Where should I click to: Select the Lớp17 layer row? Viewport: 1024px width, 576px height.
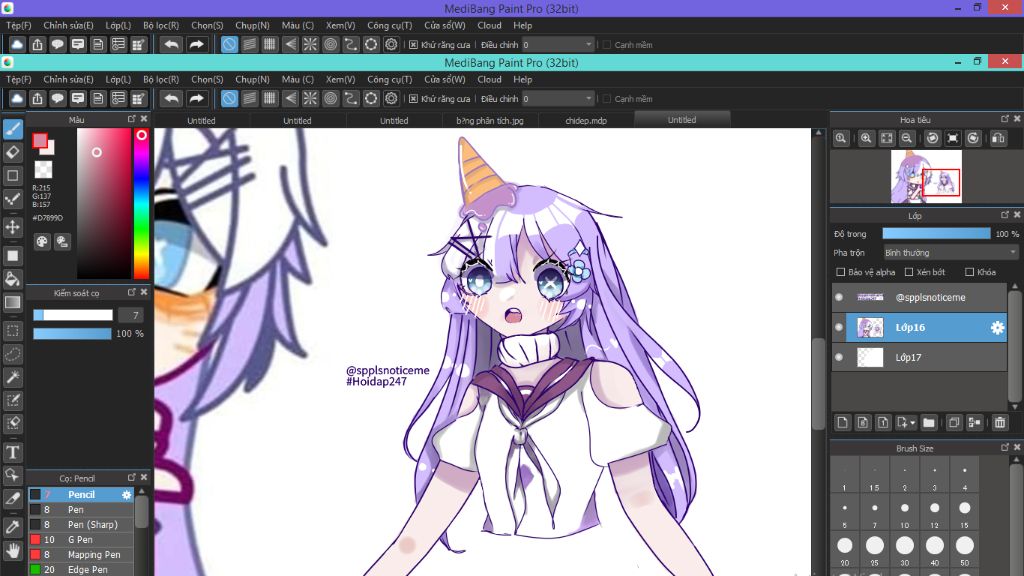click(x=920, y=357)
